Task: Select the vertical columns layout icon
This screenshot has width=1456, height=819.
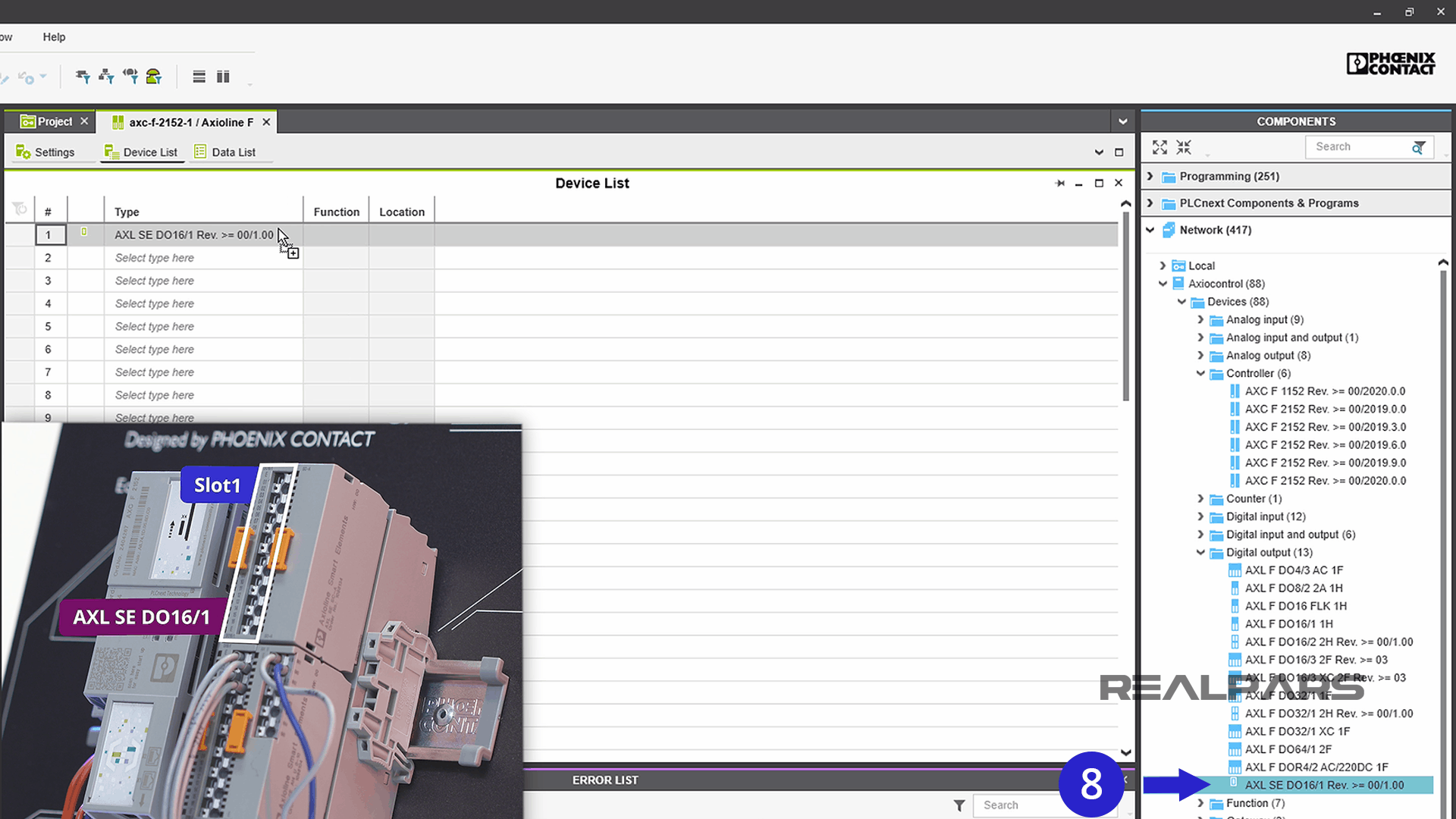Action: pos(223,77)
